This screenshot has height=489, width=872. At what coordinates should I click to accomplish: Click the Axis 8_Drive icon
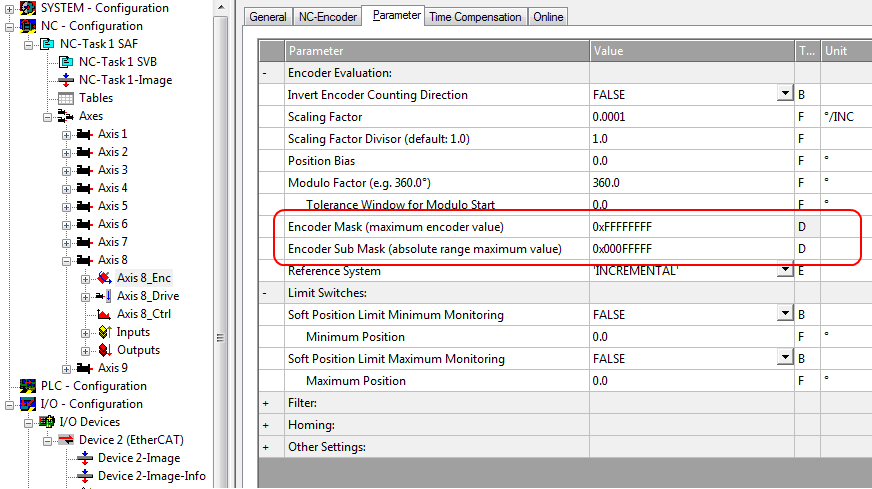103,296
